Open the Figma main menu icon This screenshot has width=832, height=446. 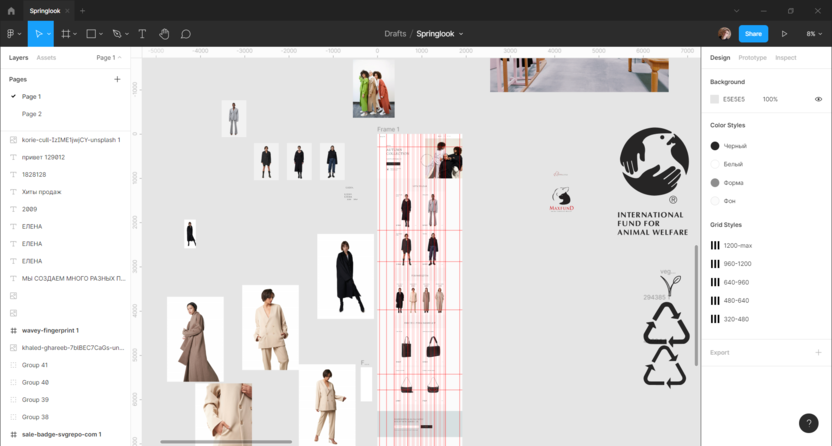point(12,34)
